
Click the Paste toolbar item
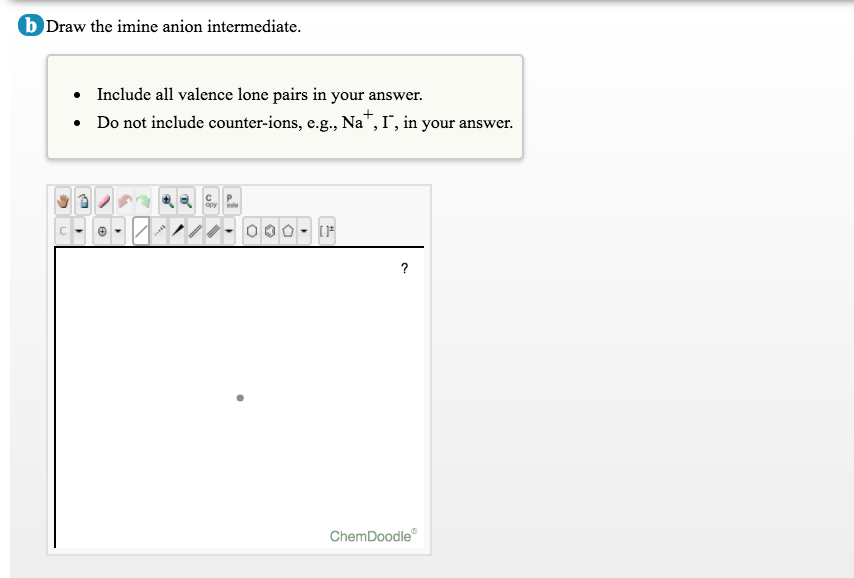pos(231,200)
